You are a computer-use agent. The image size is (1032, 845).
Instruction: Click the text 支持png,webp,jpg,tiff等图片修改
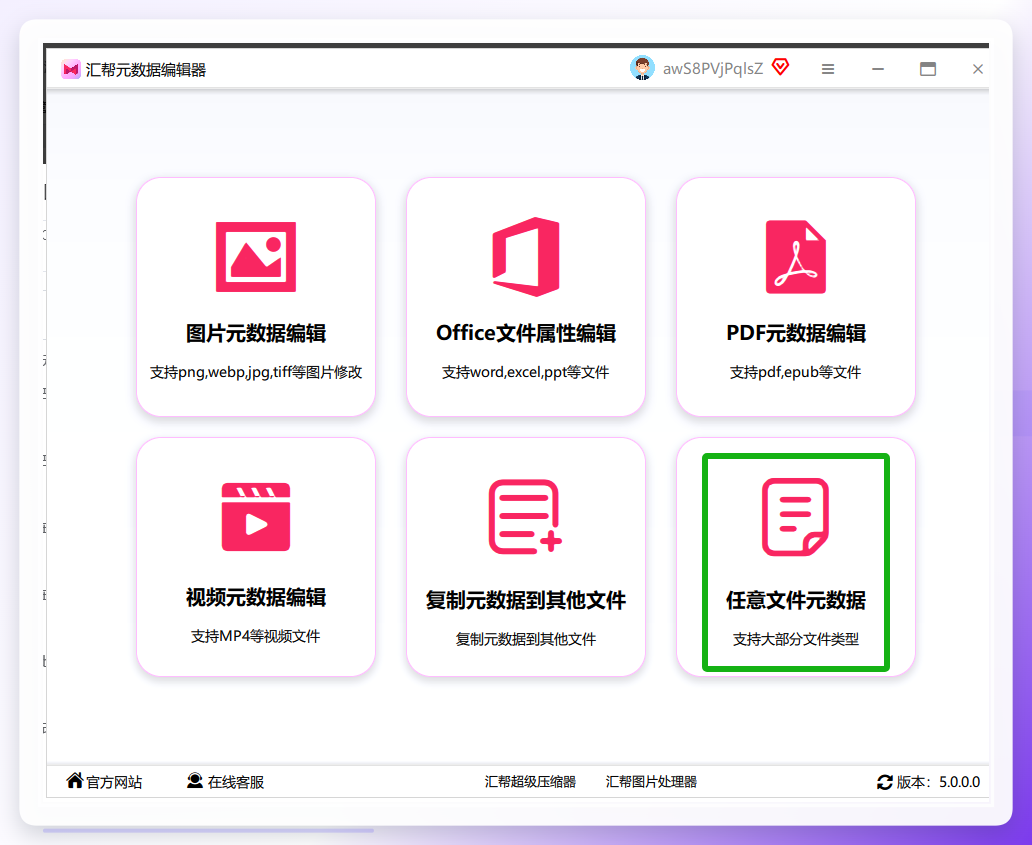click(256, 372)
